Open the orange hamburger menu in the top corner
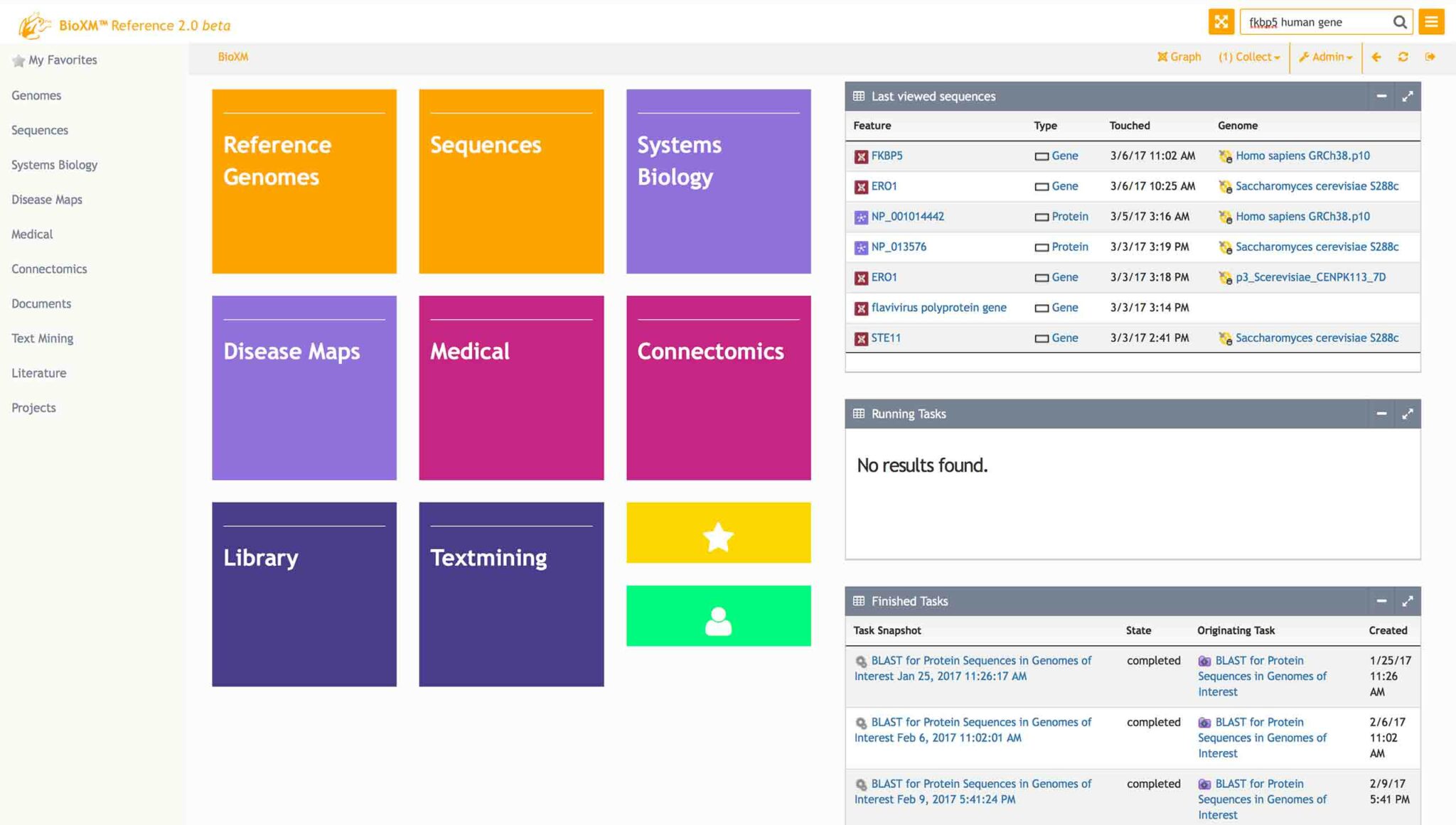The width and height of the screenshot is (1456, 825). pyautogui.click(x=1433, y=22)
